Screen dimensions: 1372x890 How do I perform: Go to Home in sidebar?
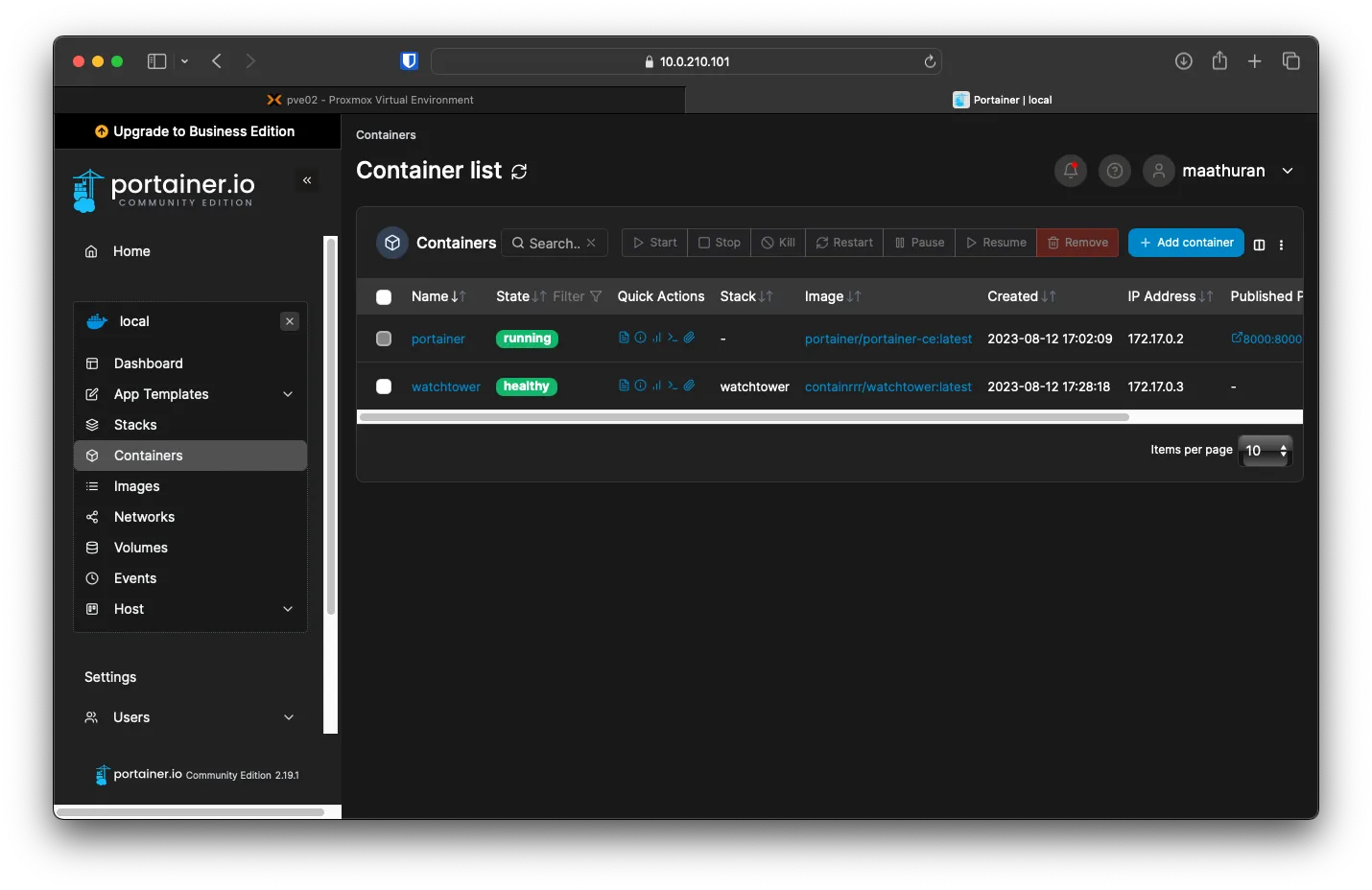[x=190, y=251]
